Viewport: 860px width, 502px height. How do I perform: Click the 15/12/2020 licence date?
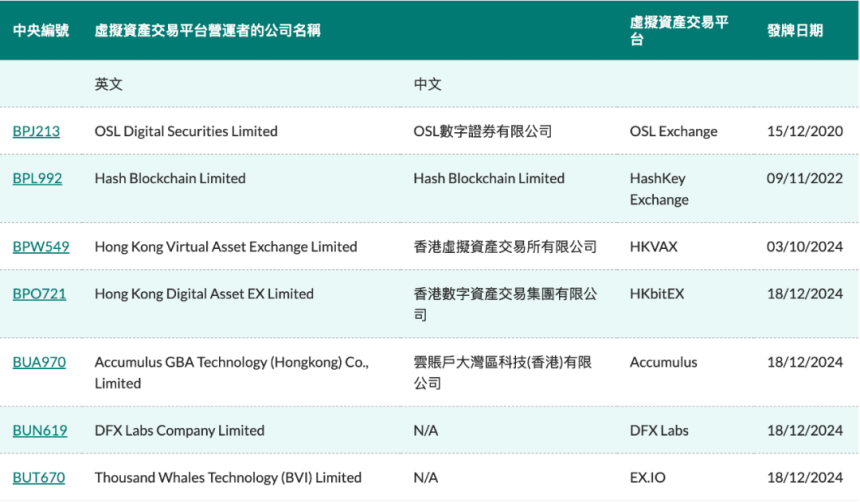pos(805,131)
